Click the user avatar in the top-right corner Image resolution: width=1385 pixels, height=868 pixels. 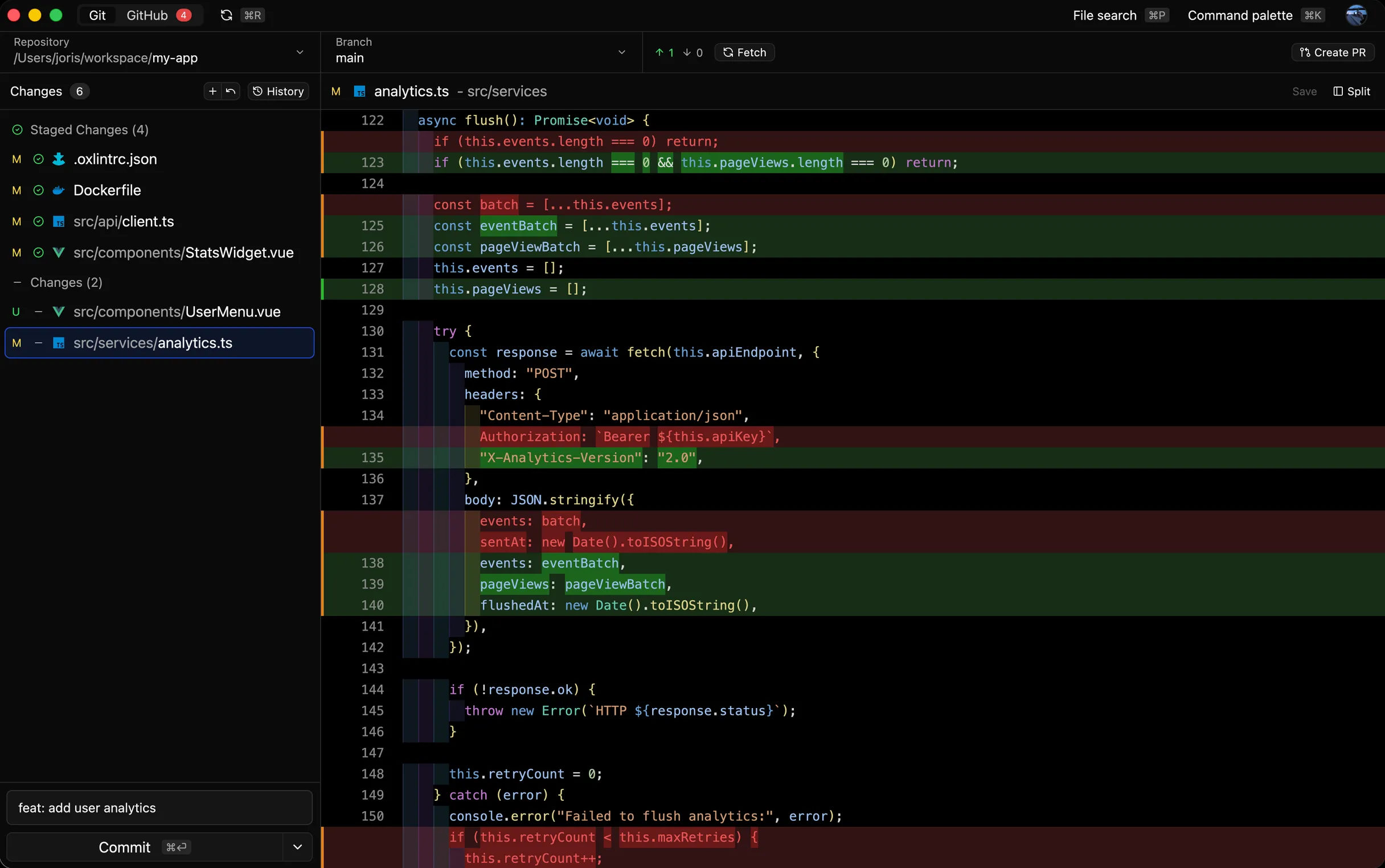point(1356,15)
